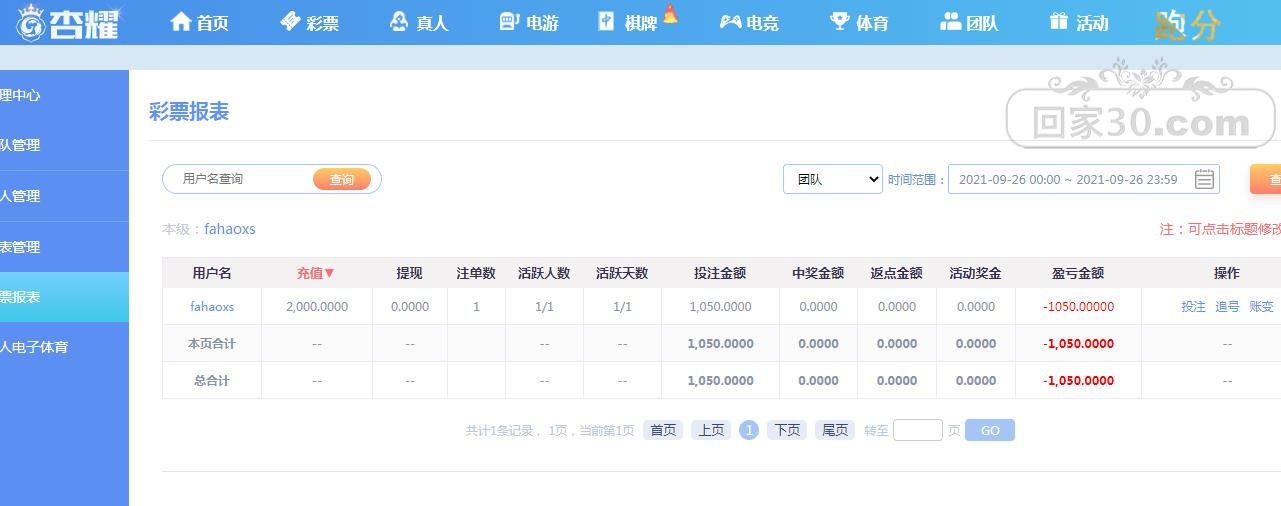The width and height of the screenshot is (1281, 506).
Task: Go to 下页 next page button
Action: [x=787, y=430]
